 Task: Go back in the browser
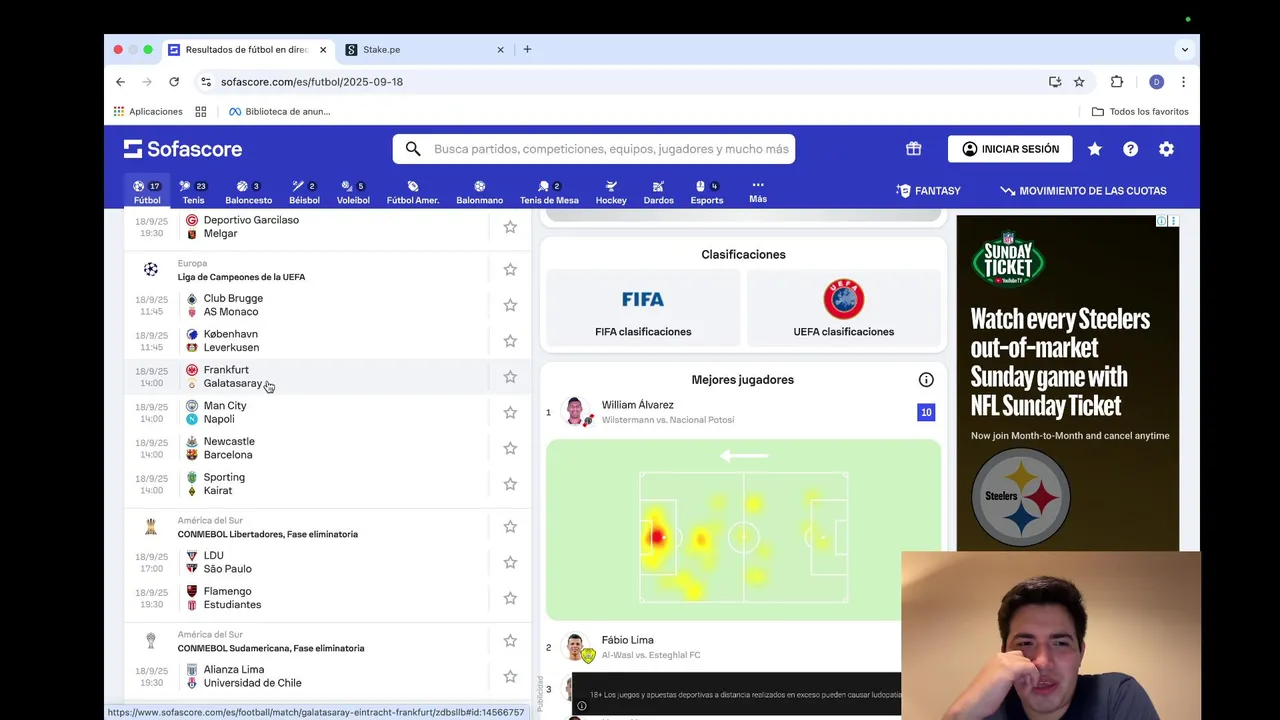(120, 82)
